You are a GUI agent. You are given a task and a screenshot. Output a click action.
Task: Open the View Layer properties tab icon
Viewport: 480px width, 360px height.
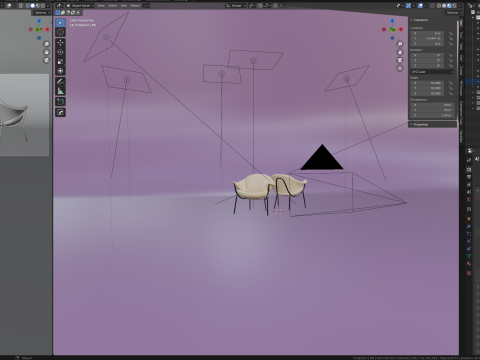469,184
